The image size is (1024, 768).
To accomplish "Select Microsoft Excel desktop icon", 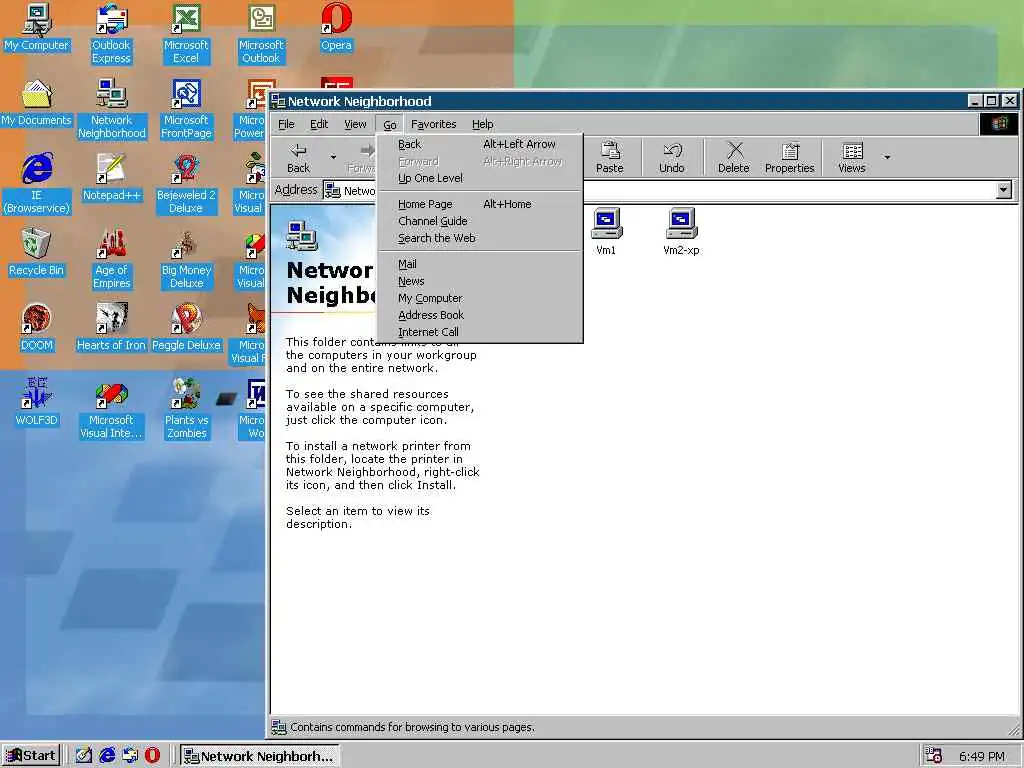I will click(186, 34).
